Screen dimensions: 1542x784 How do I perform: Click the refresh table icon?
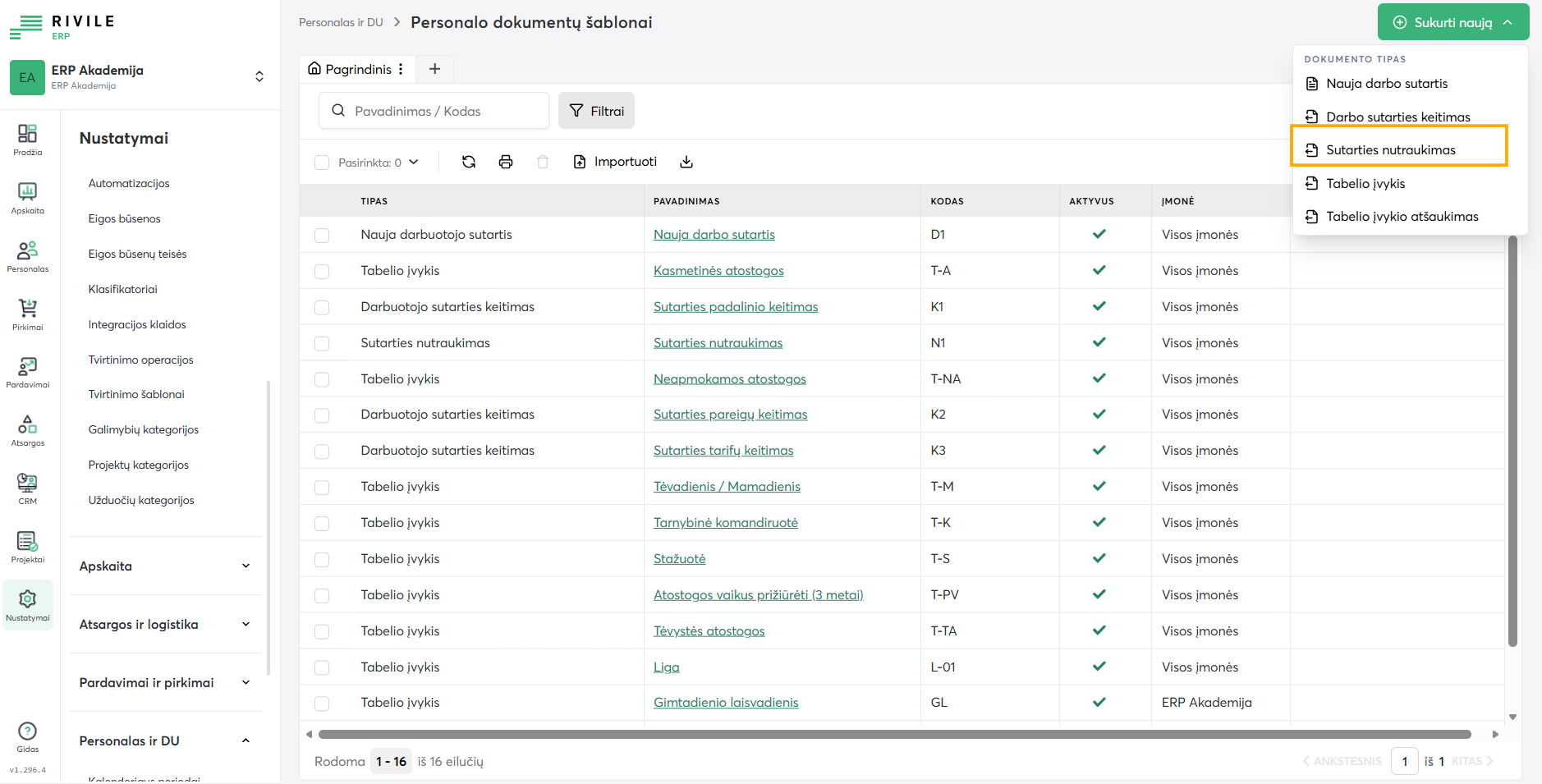(469, 162)
